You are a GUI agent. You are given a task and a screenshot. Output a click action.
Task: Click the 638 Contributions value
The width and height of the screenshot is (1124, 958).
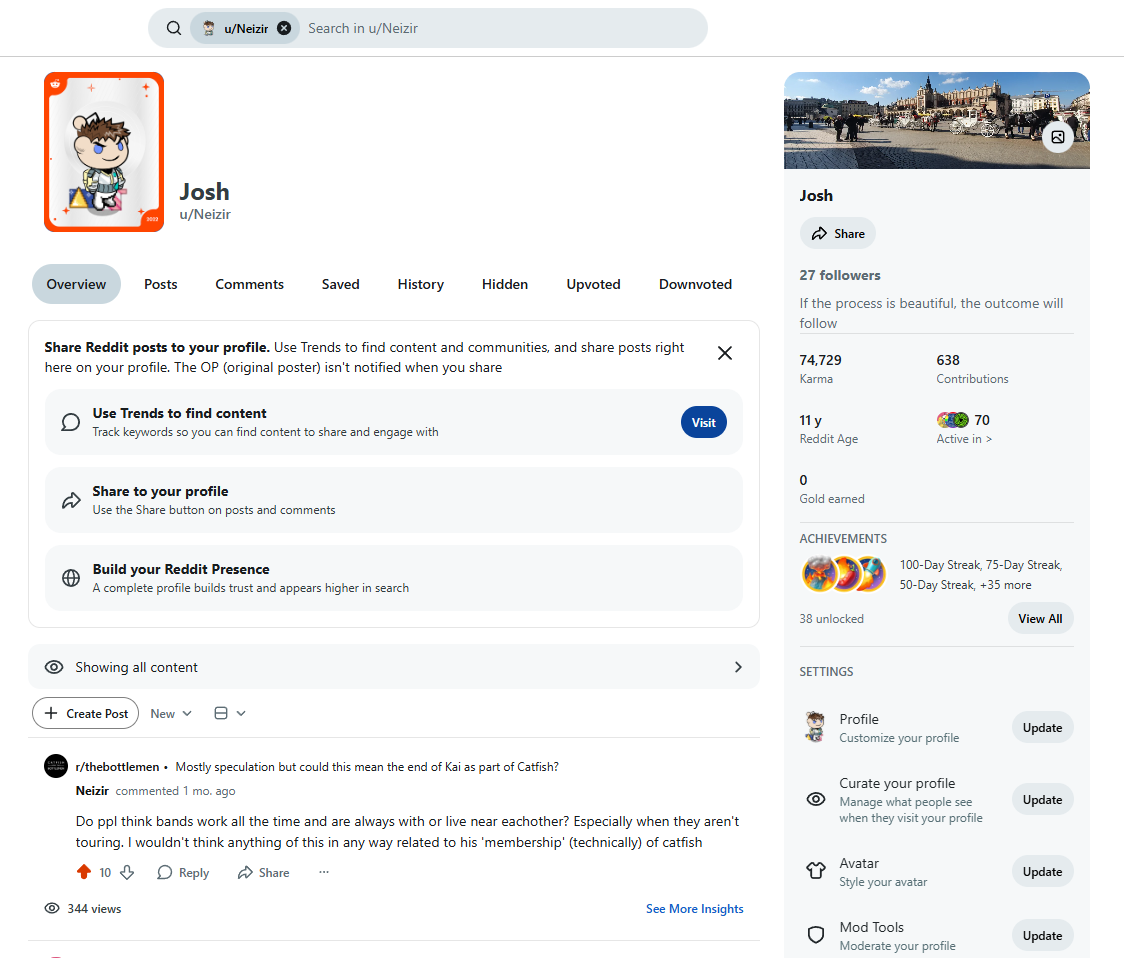[948, 360]
